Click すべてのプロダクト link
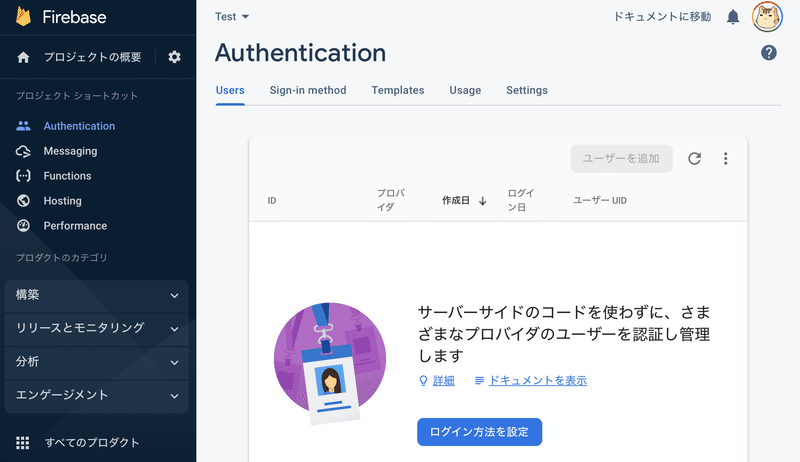 click(92, 443)
